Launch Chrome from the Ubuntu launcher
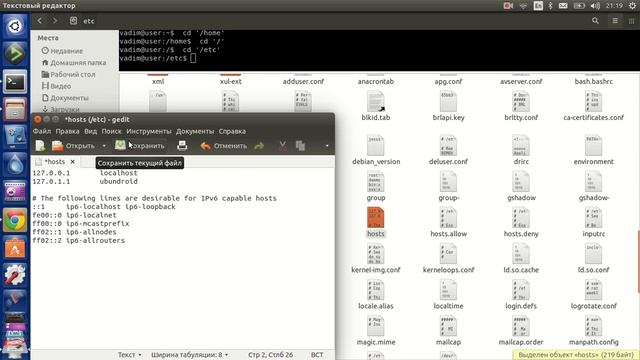Viewport: 640px width, 360px height. 15,221
